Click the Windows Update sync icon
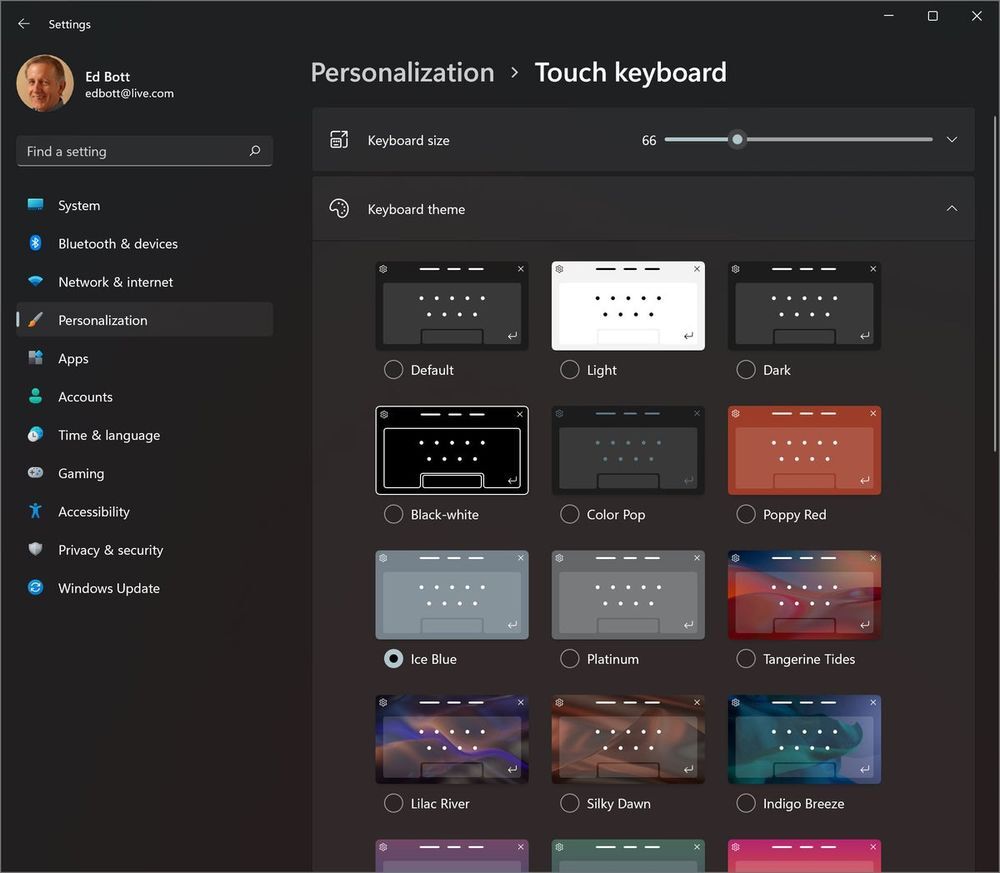Screen dimensions: 1000x873 36,588
